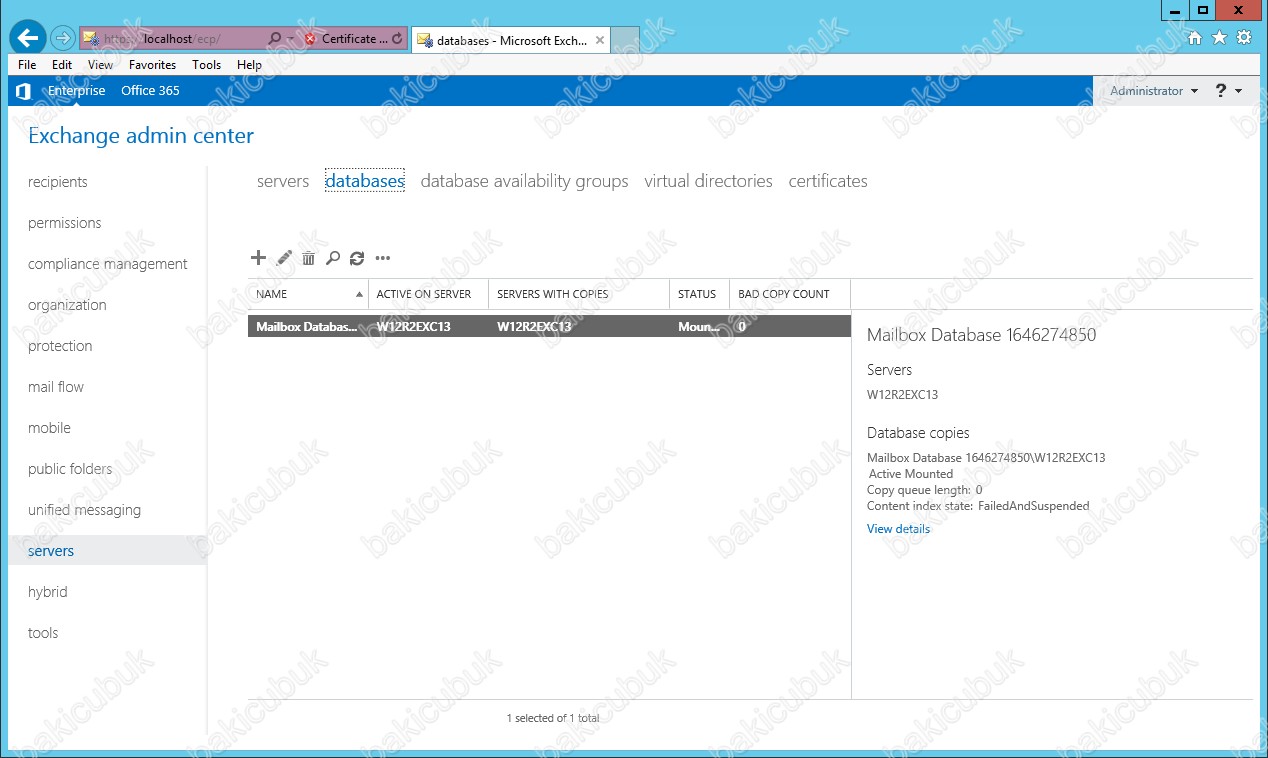
Task: Click the browser Forward arrow button
Action: (x=62, y=39)
